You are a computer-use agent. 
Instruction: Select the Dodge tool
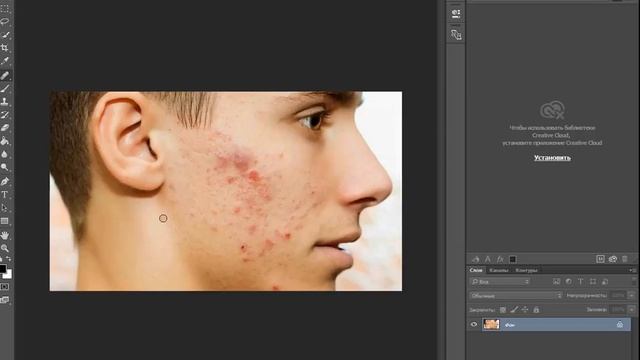tap(4, 167)
